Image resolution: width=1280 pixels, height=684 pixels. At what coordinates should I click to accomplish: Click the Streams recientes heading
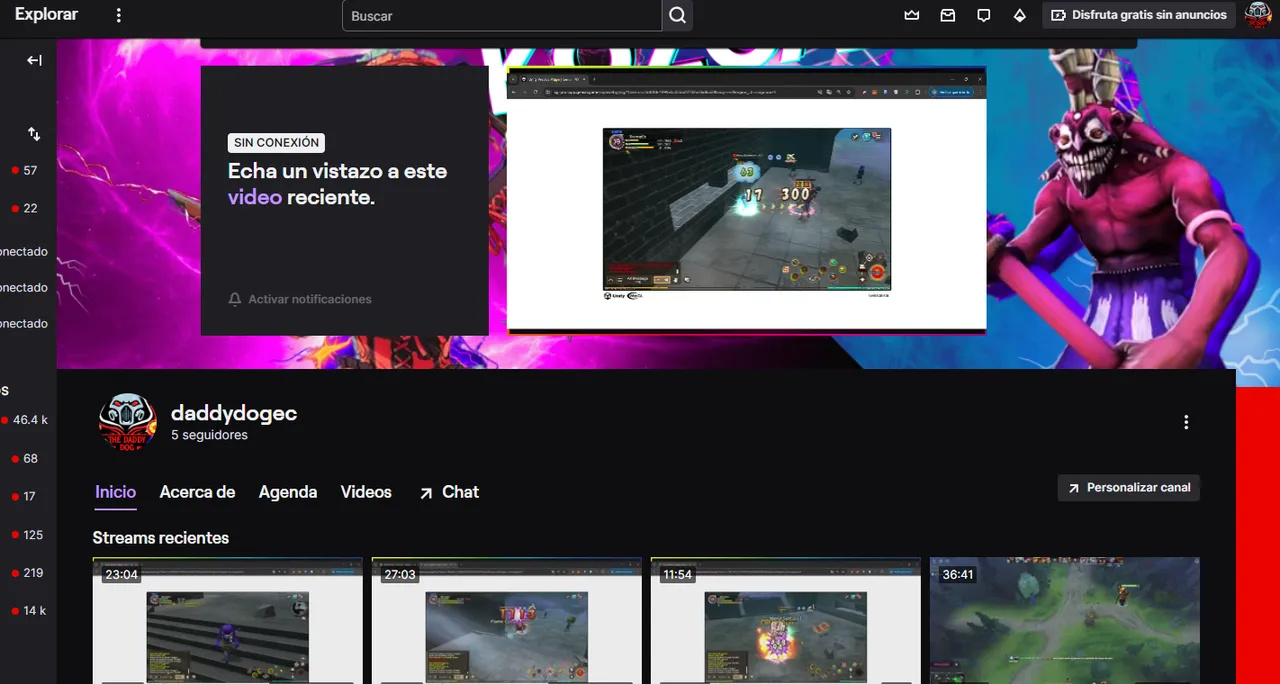(x=161, y=538)
